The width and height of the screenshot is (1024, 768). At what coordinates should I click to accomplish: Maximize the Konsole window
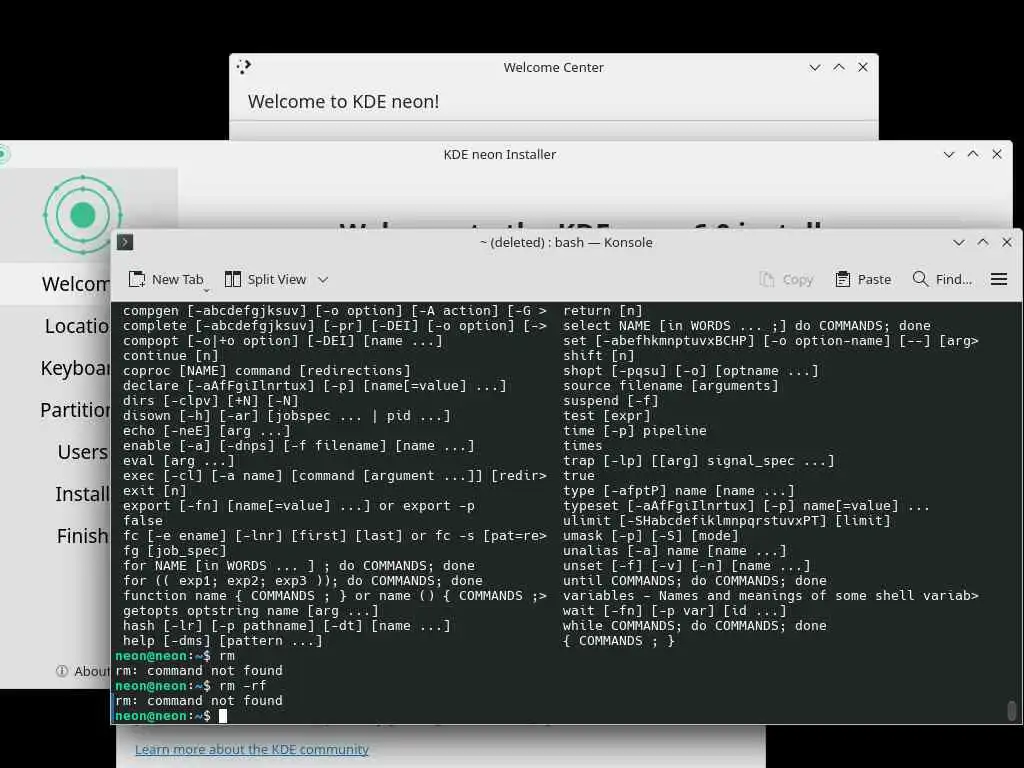982,242
